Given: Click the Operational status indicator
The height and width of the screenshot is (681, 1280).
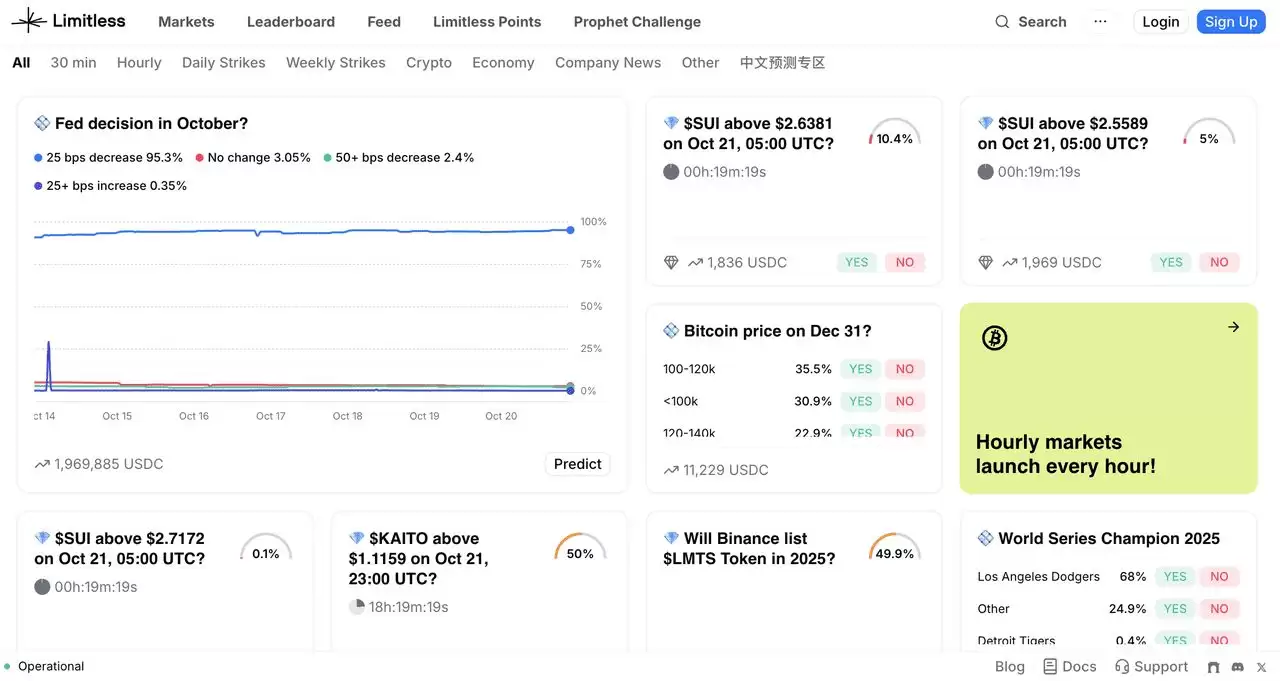Looking at the screenshot, I should [45, 666].
